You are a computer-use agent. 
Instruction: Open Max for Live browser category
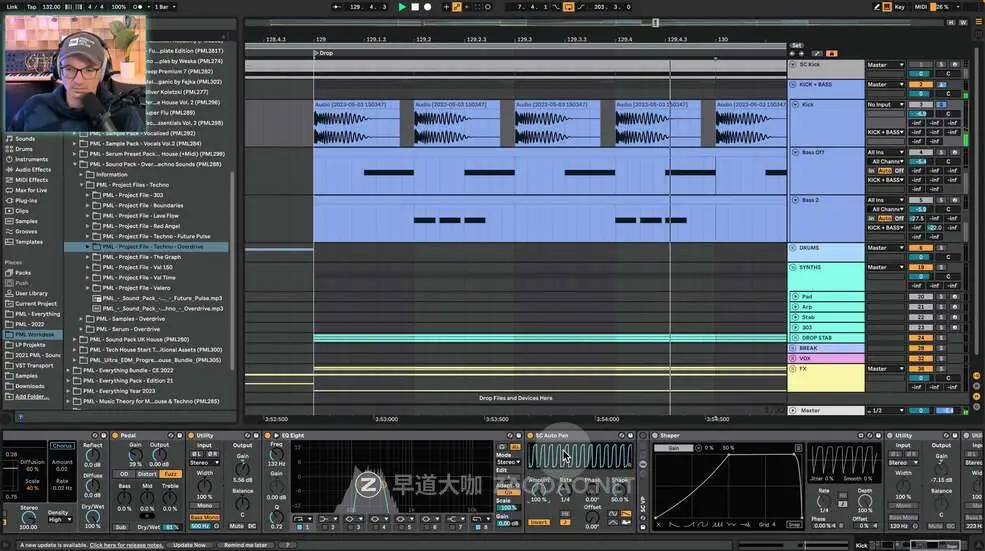30,190
